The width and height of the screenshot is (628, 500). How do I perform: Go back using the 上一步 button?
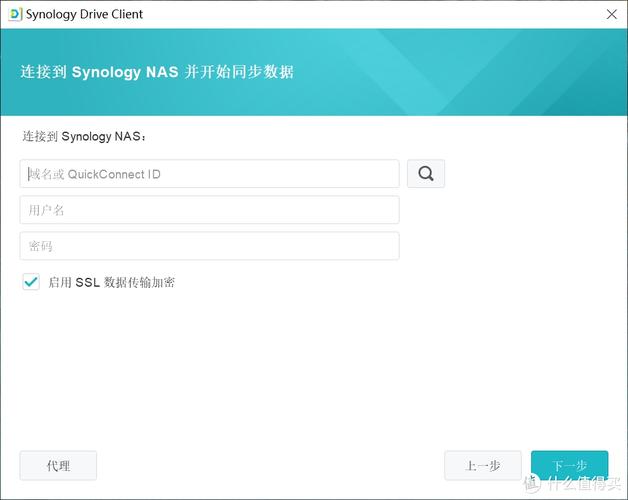483,466
